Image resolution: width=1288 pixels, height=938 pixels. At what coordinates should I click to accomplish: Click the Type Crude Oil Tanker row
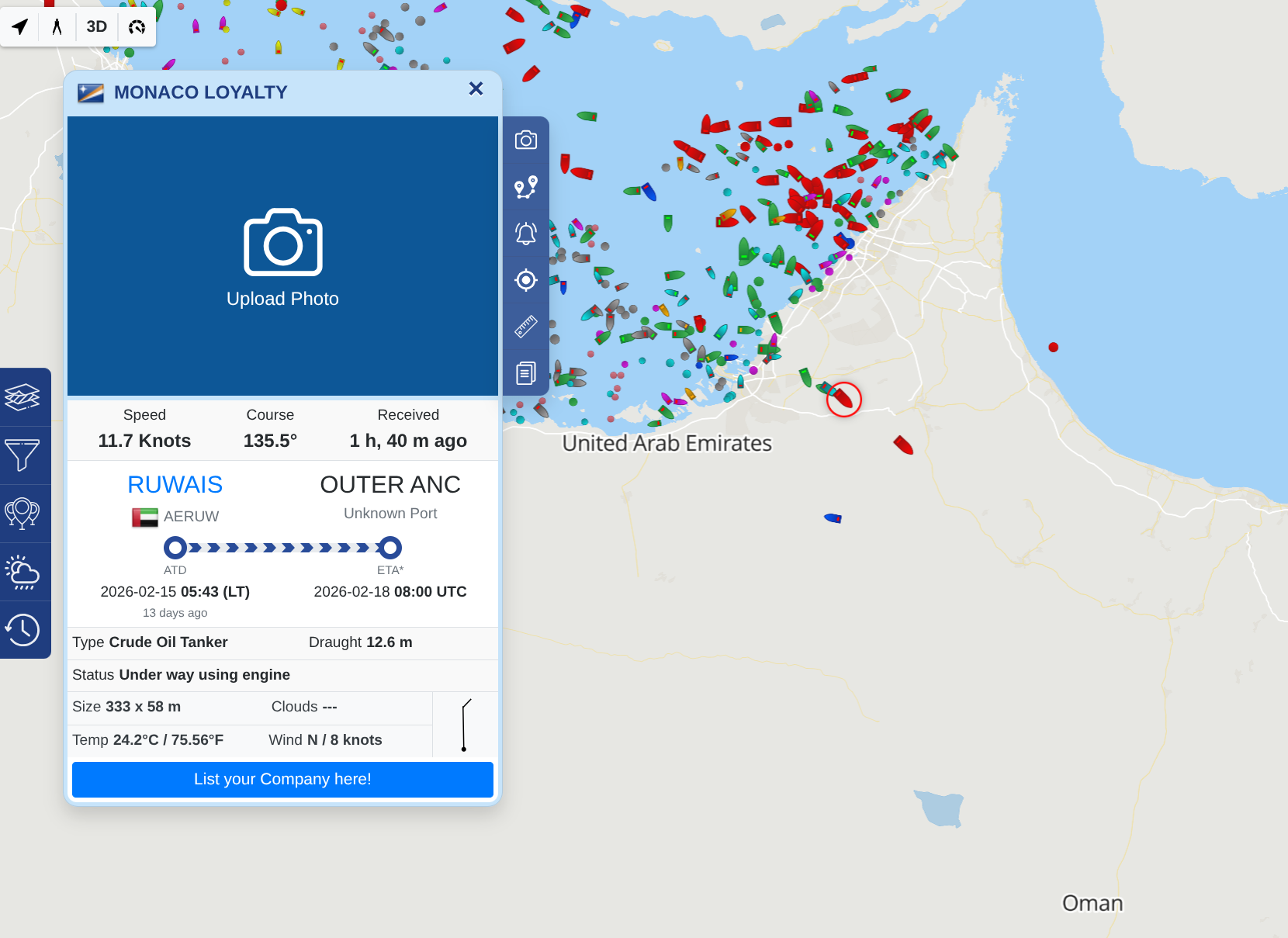[x=150, y=642]
